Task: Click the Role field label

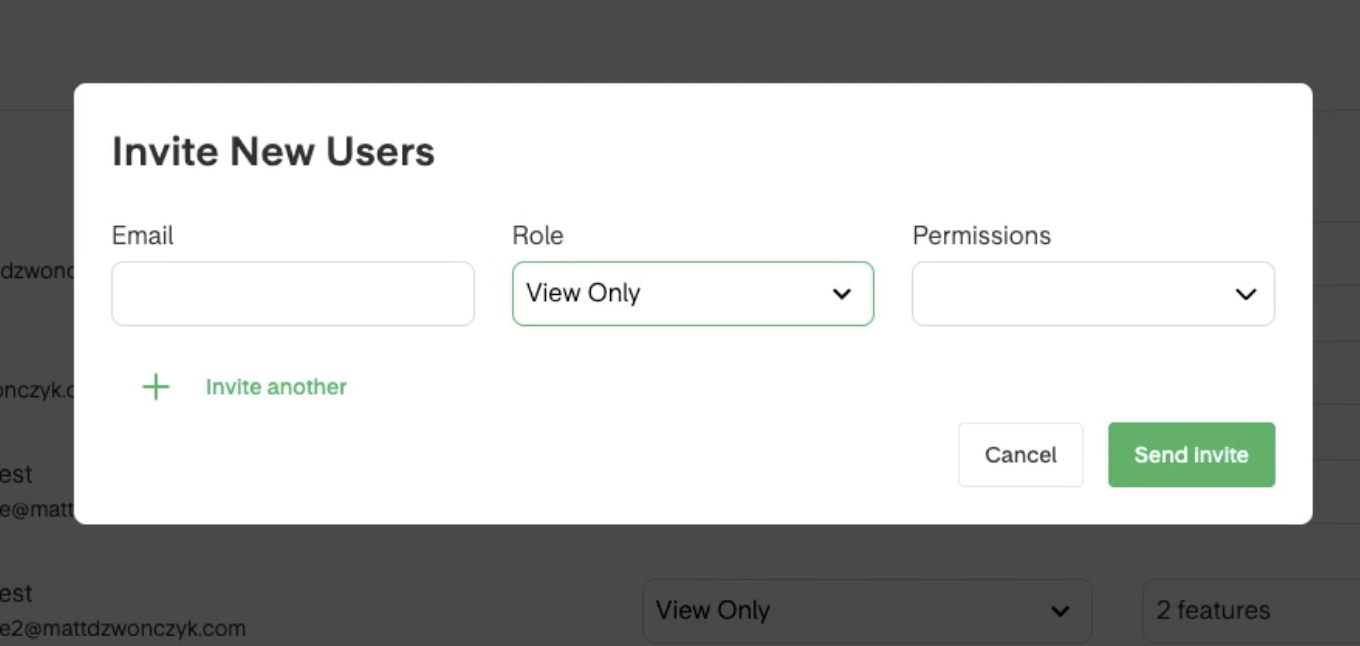Action: (537, 235)
